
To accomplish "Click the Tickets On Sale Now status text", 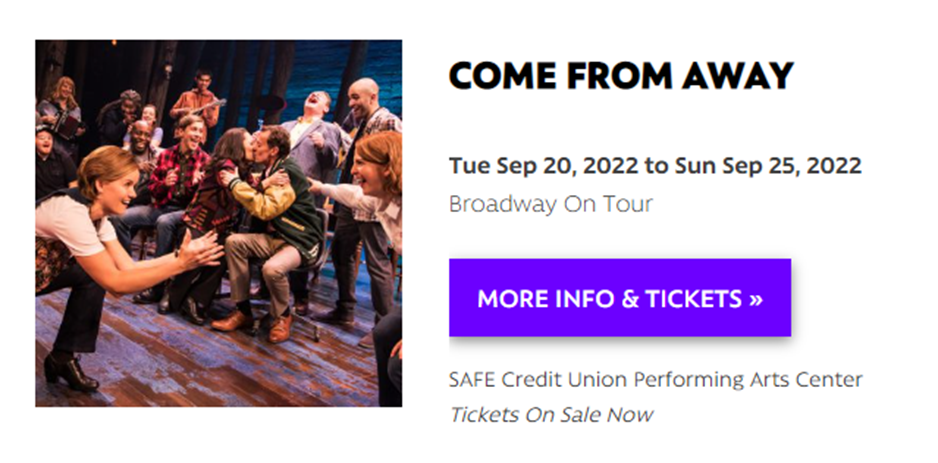I will pyautogui.click(x=550, y=414).
